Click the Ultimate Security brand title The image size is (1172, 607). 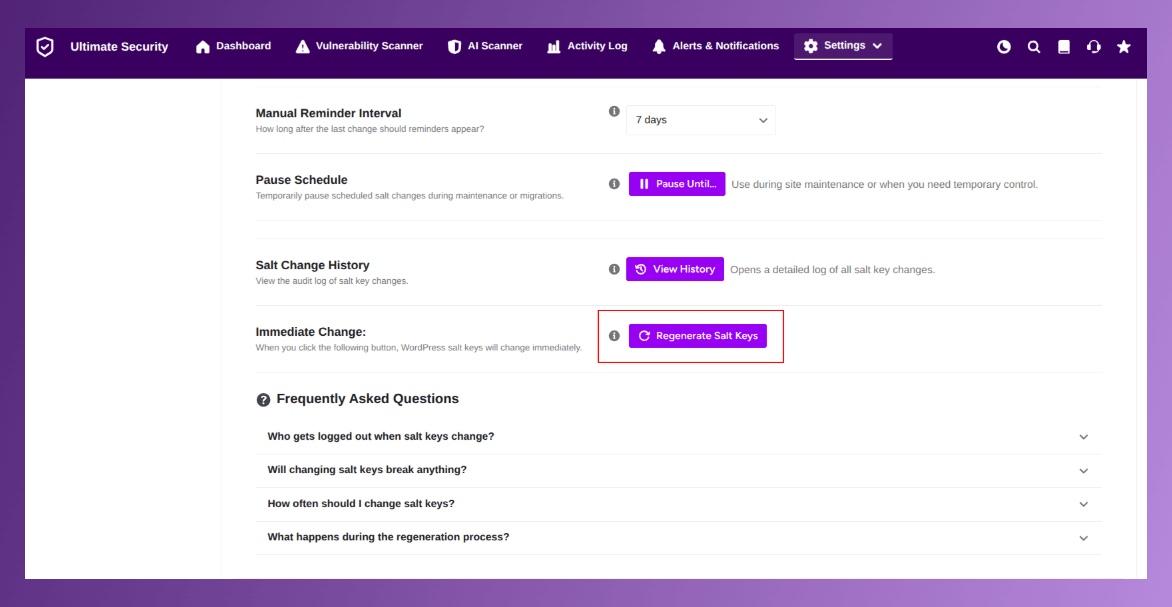coord(120,47)
